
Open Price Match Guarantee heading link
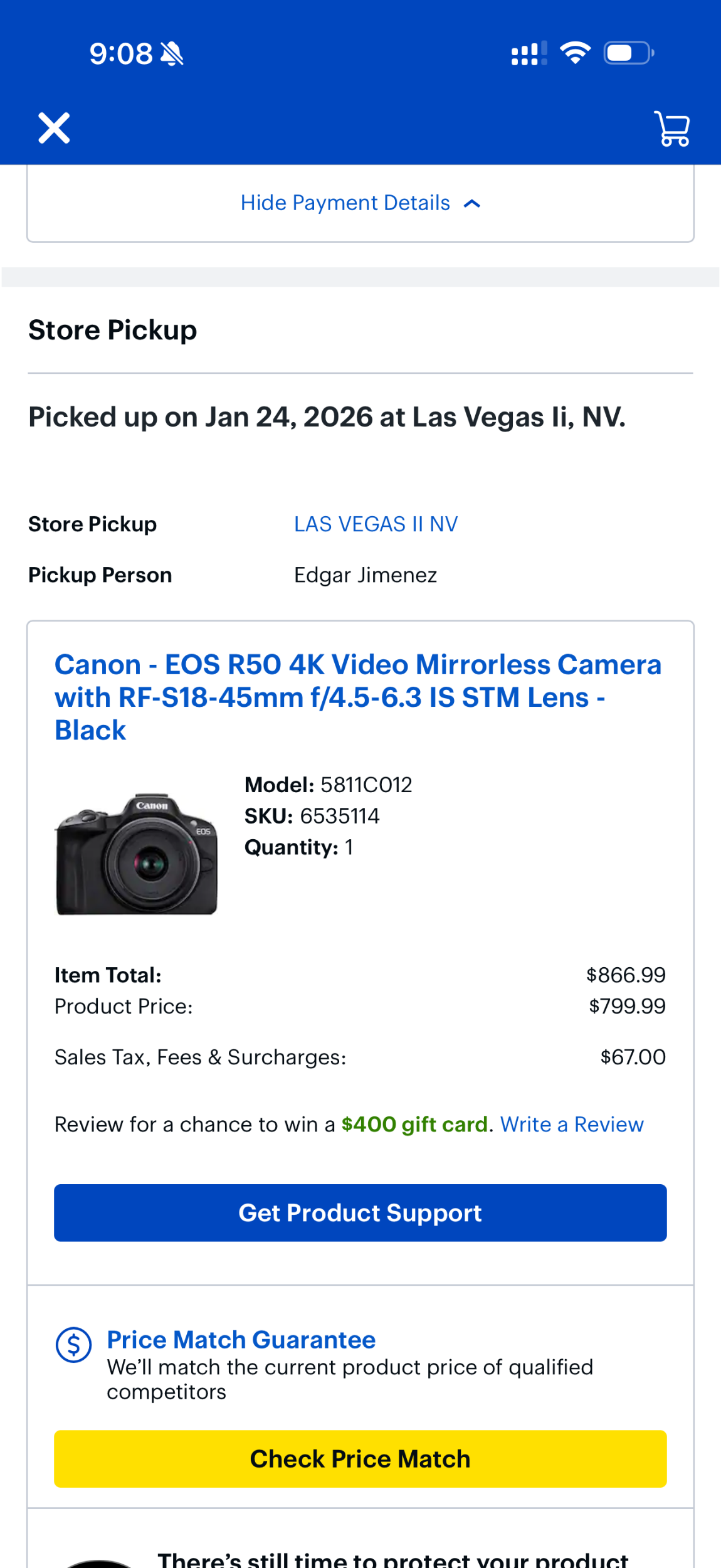click(x=241, y=1340)
